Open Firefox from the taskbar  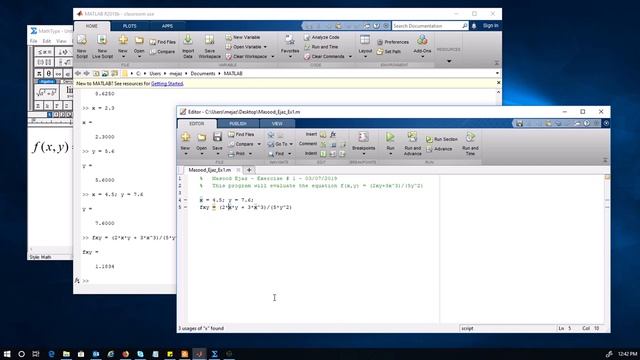[x=126, y=354]
